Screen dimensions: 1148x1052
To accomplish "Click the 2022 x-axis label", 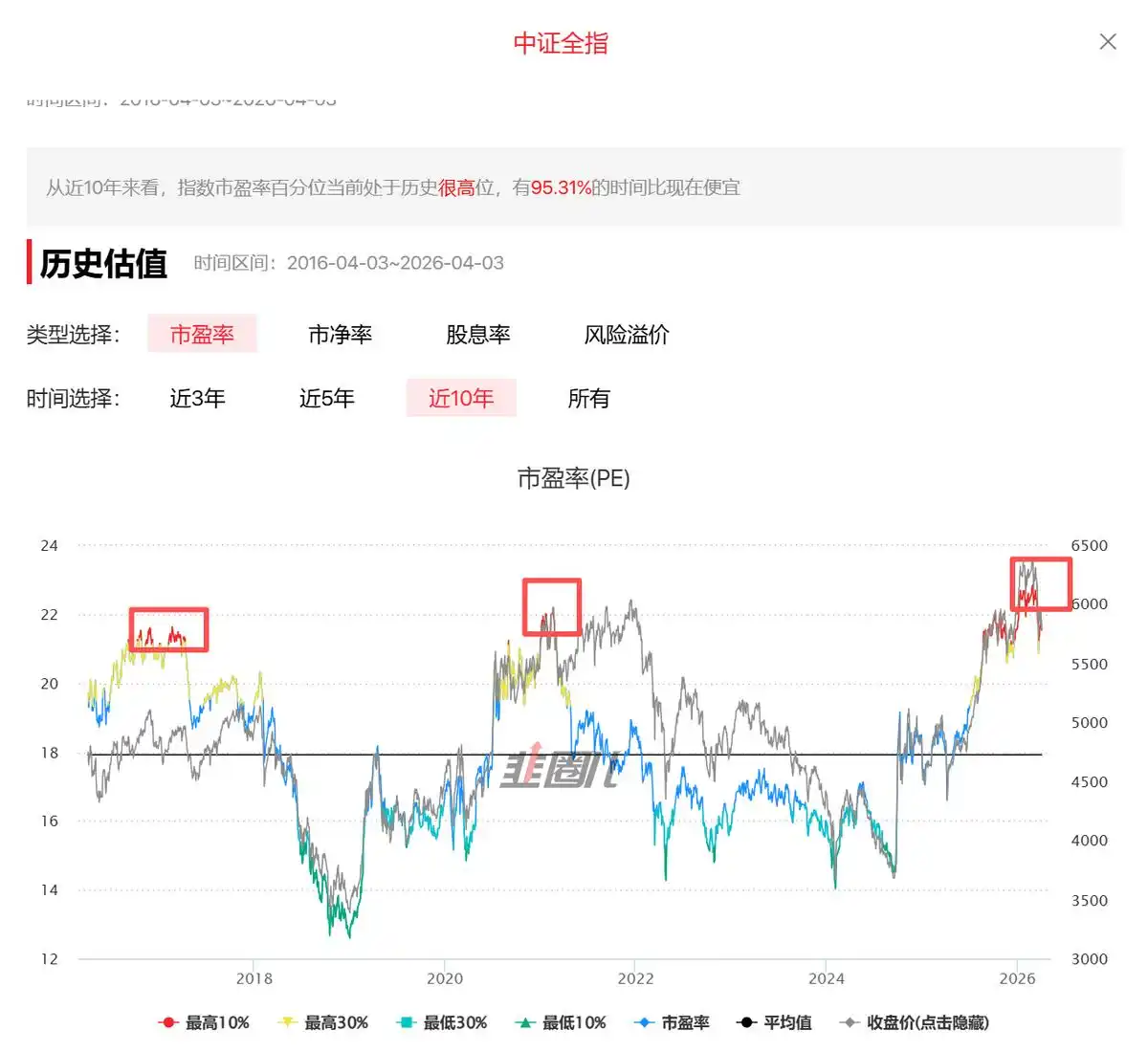I will click(635, 978).
